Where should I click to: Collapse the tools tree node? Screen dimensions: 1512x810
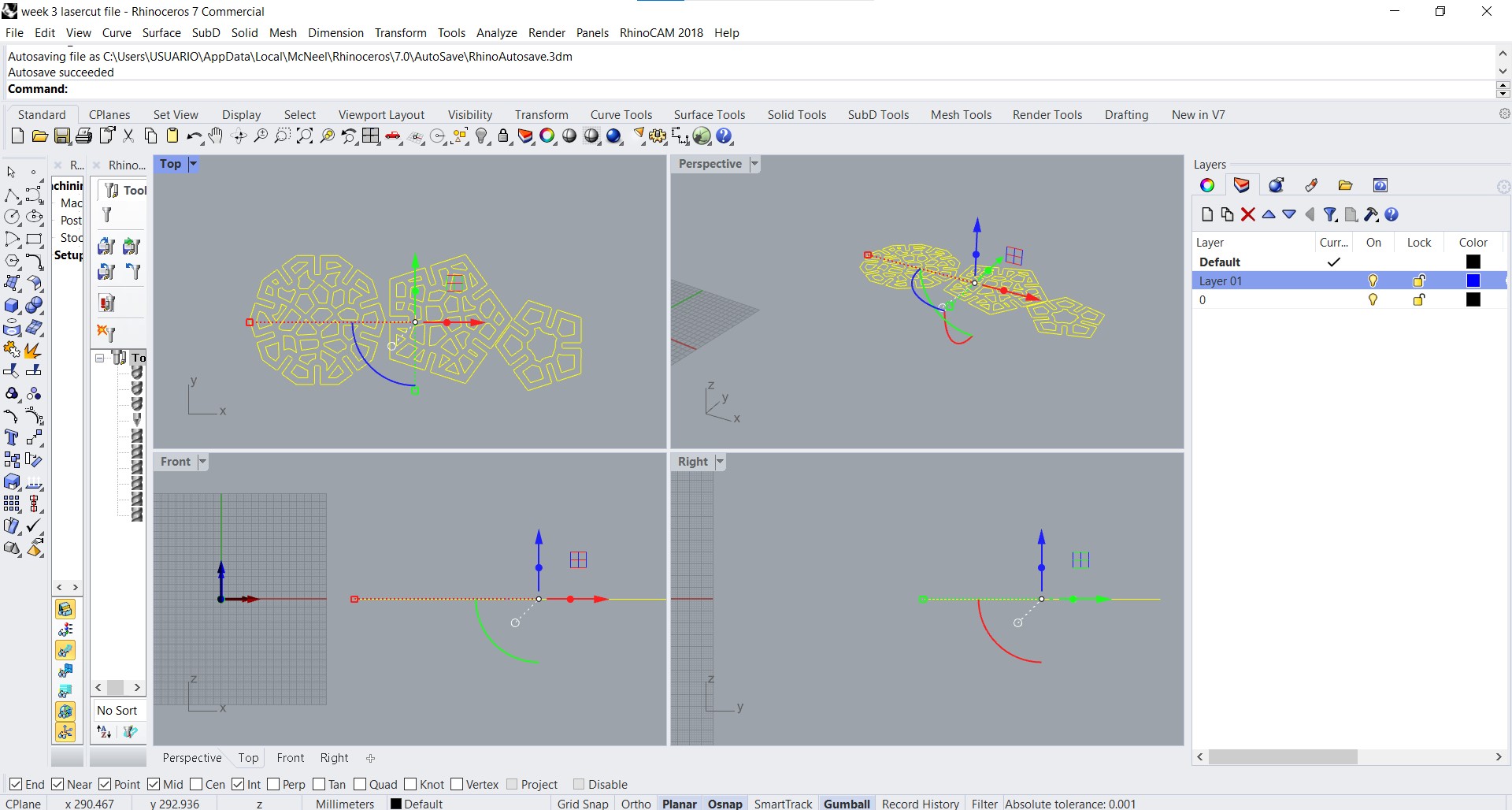[100, 358]
